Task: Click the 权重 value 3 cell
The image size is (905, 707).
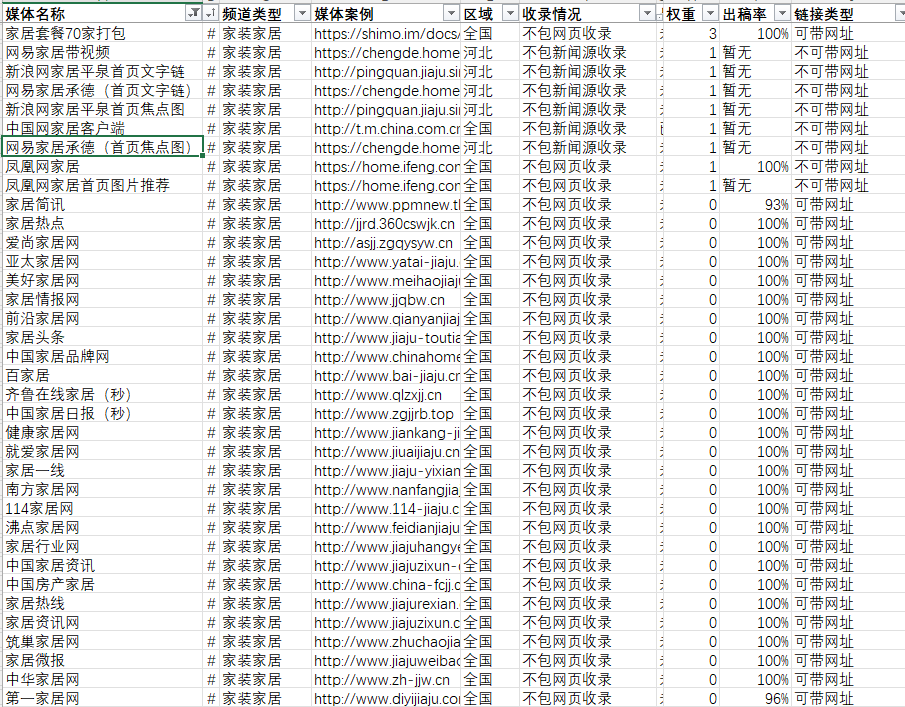Action: [x=692, y=34]
